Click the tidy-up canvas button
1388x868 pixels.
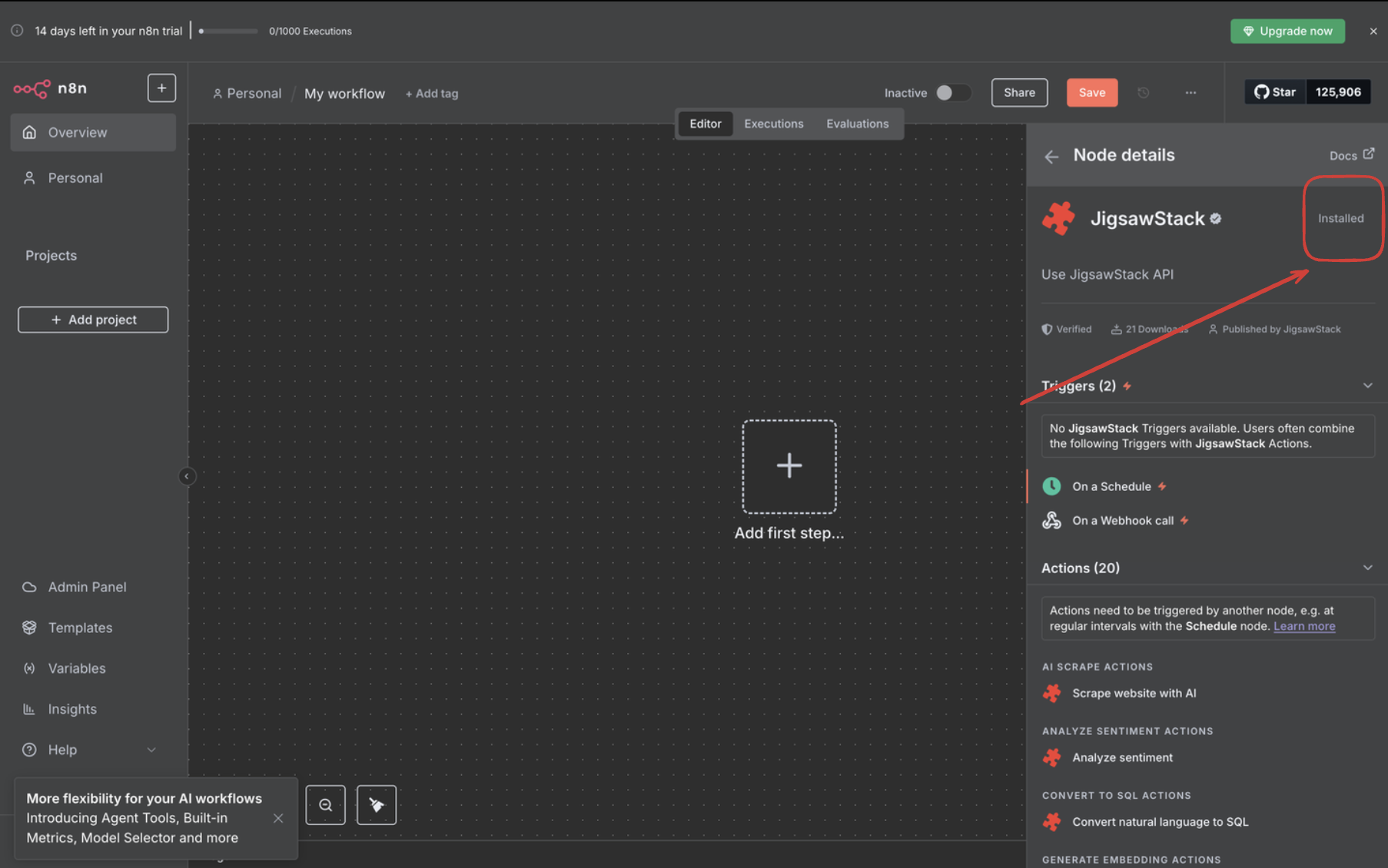377,805
